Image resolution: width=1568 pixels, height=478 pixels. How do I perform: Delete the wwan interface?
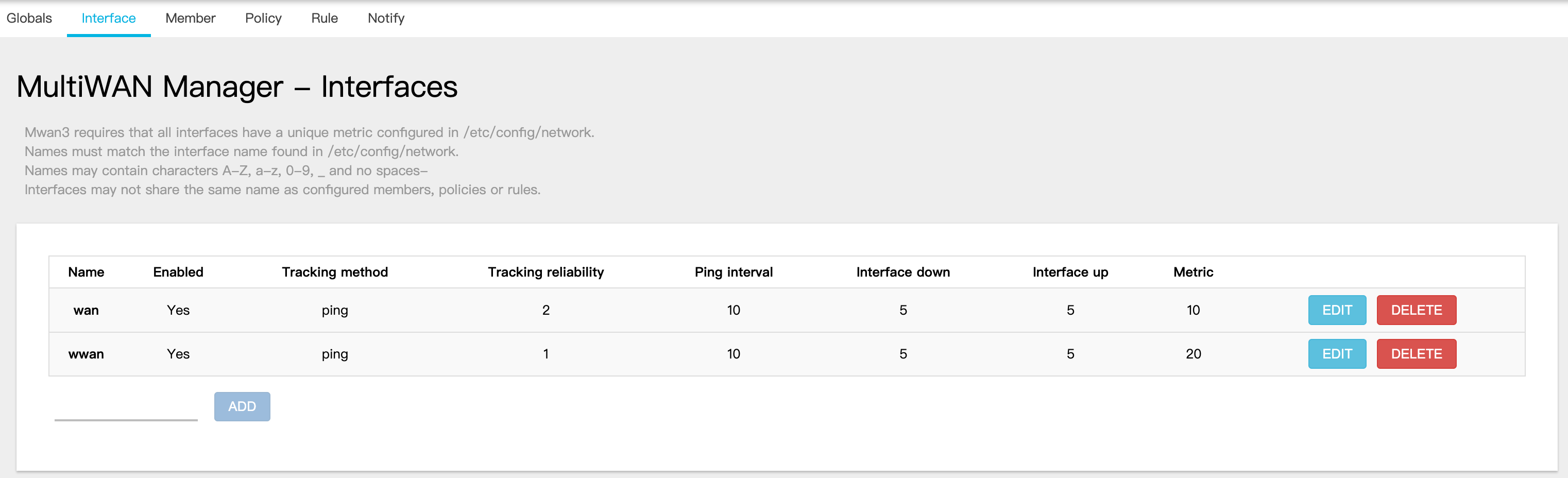1416,354
